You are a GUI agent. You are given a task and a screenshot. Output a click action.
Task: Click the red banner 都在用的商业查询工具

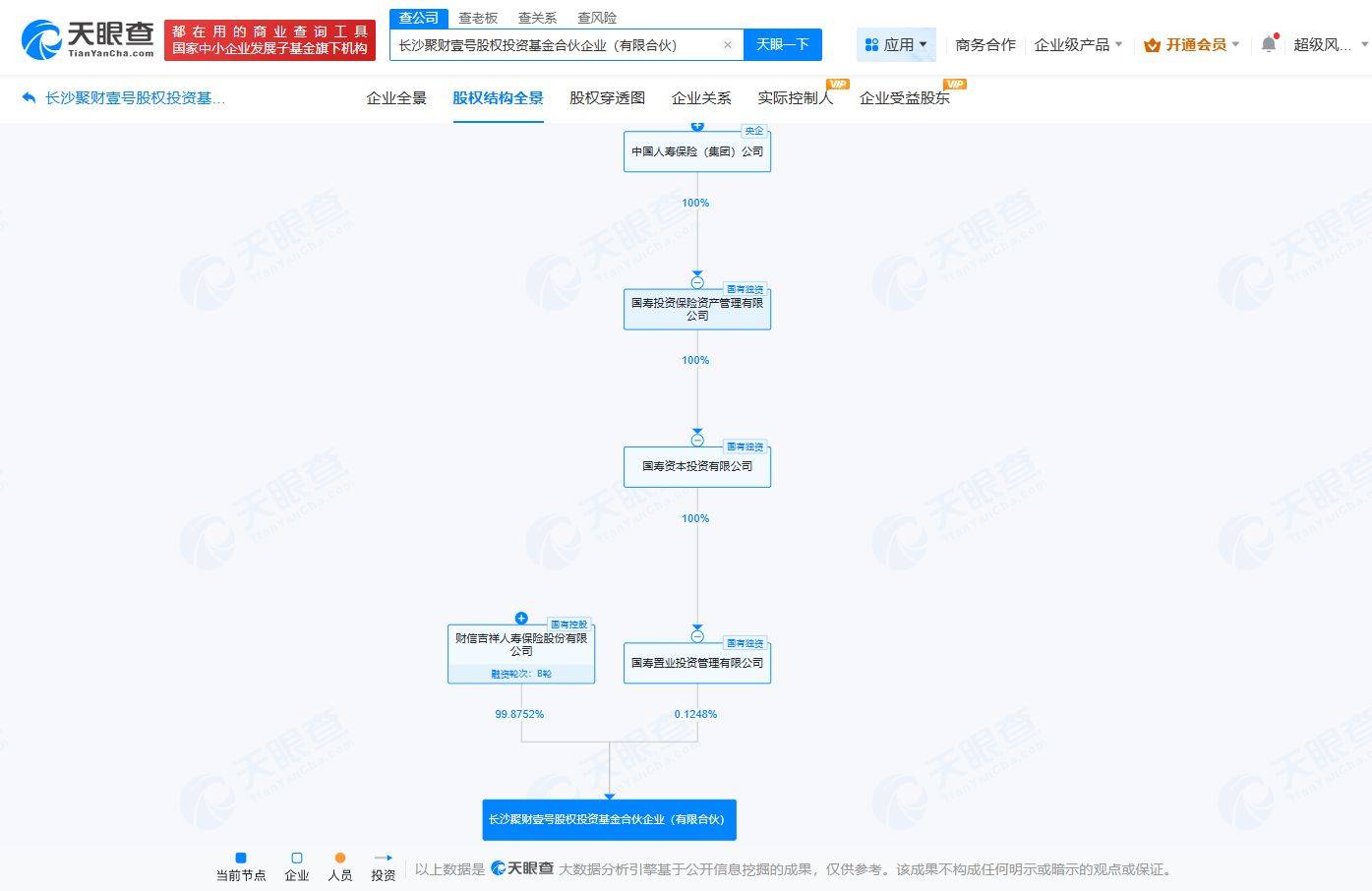click(x=269, y=39)
